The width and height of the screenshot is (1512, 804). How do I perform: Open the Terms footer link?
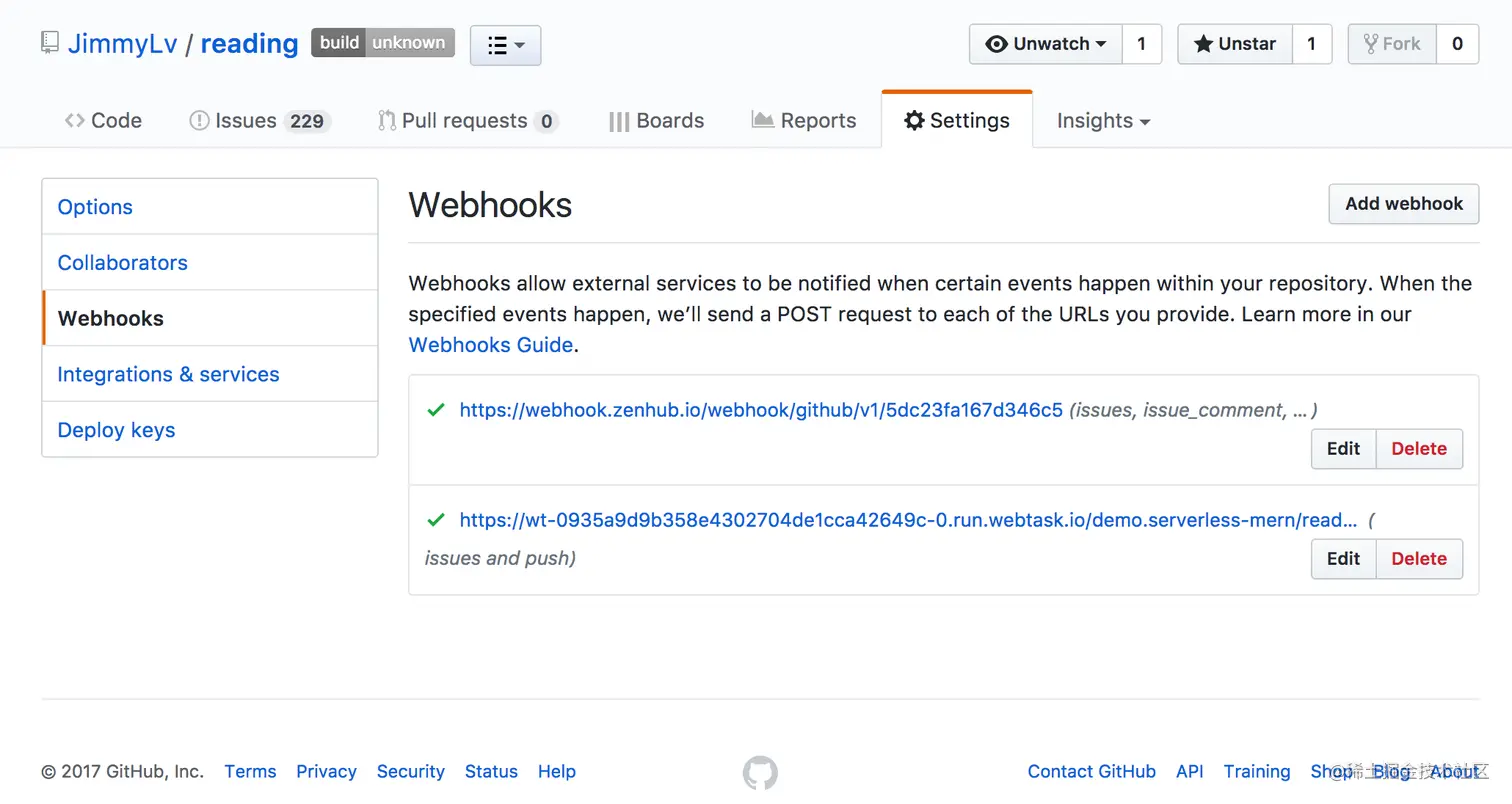[x=250, y=772]
